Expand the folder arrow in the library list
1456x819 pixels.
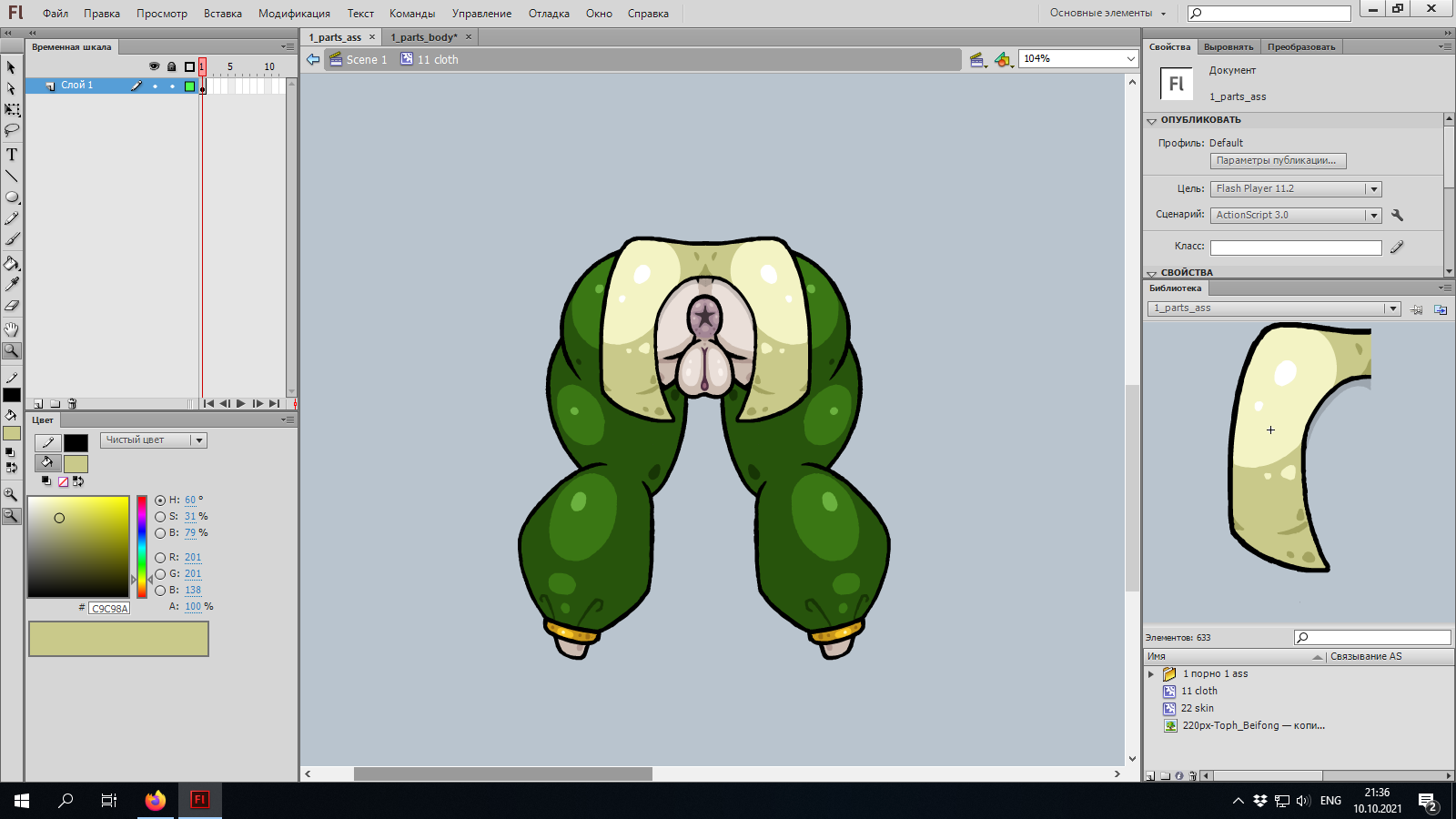tap(1151, 674)
